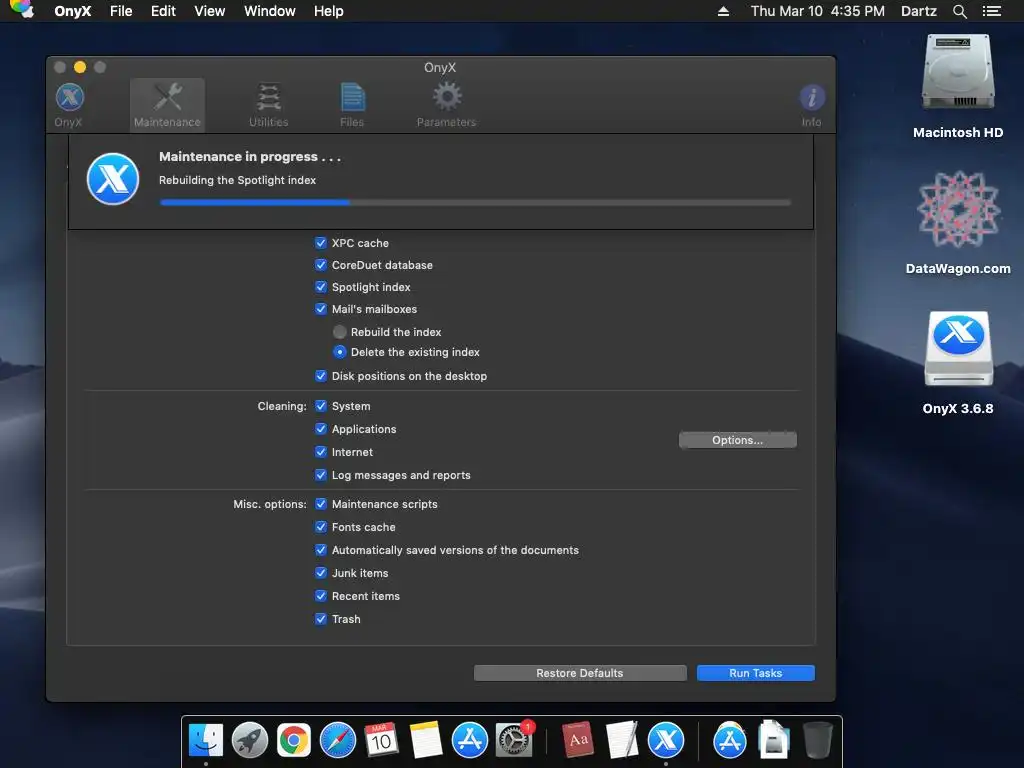Image resolution: width=1024 pixels, height=768 pixels.
Task: Open Notification Center in menu bar
Action: [992, 11]
